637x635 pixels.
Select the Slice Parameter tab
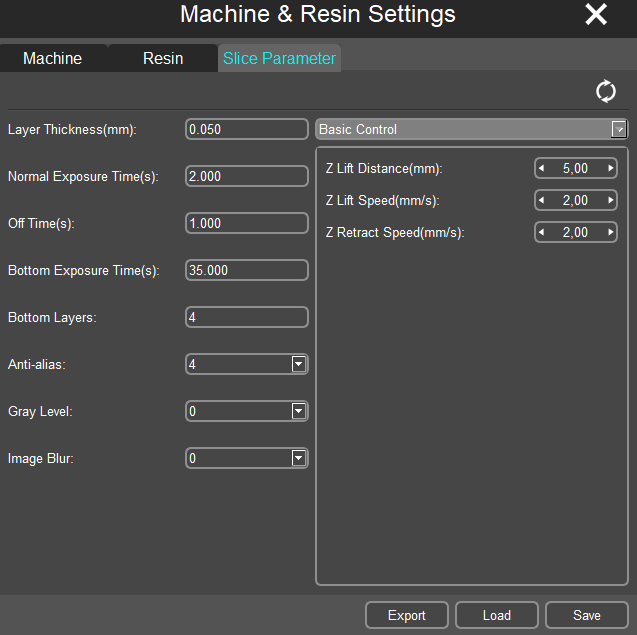[x=279, y=58]
